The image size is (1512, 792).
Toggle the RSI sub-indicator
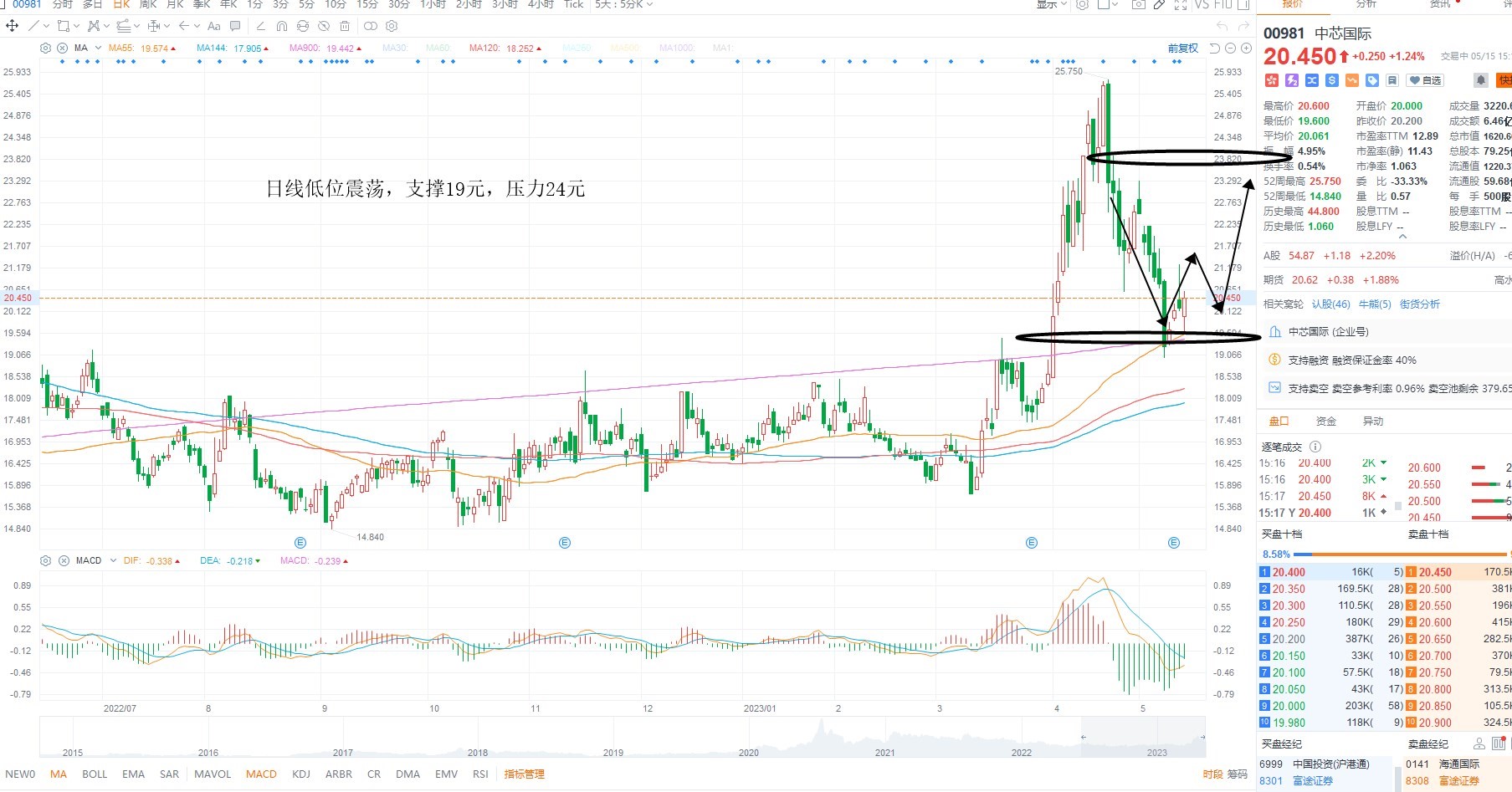[480, 774]
